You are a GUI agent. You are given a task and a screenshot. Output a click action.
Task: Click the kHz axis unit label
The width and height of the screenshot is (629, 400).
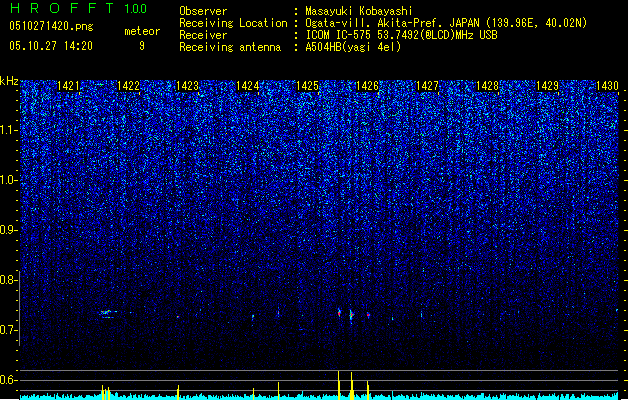9,81
